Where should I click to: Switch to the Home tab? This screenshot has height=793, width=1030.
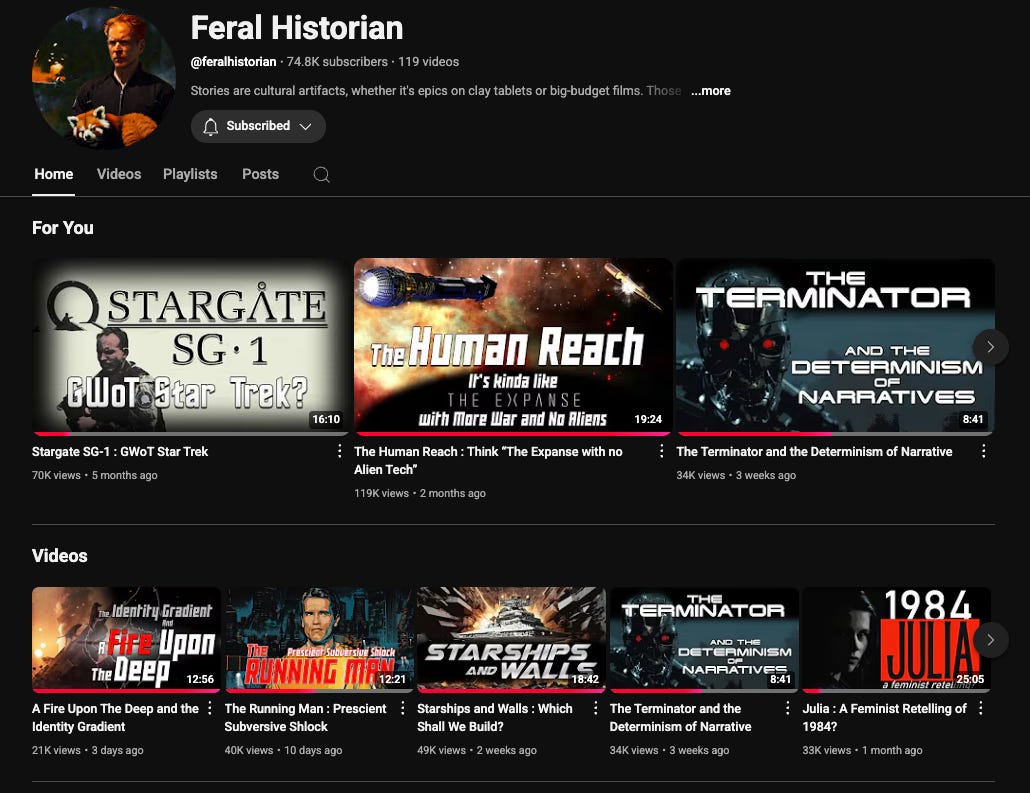[54, 174]
